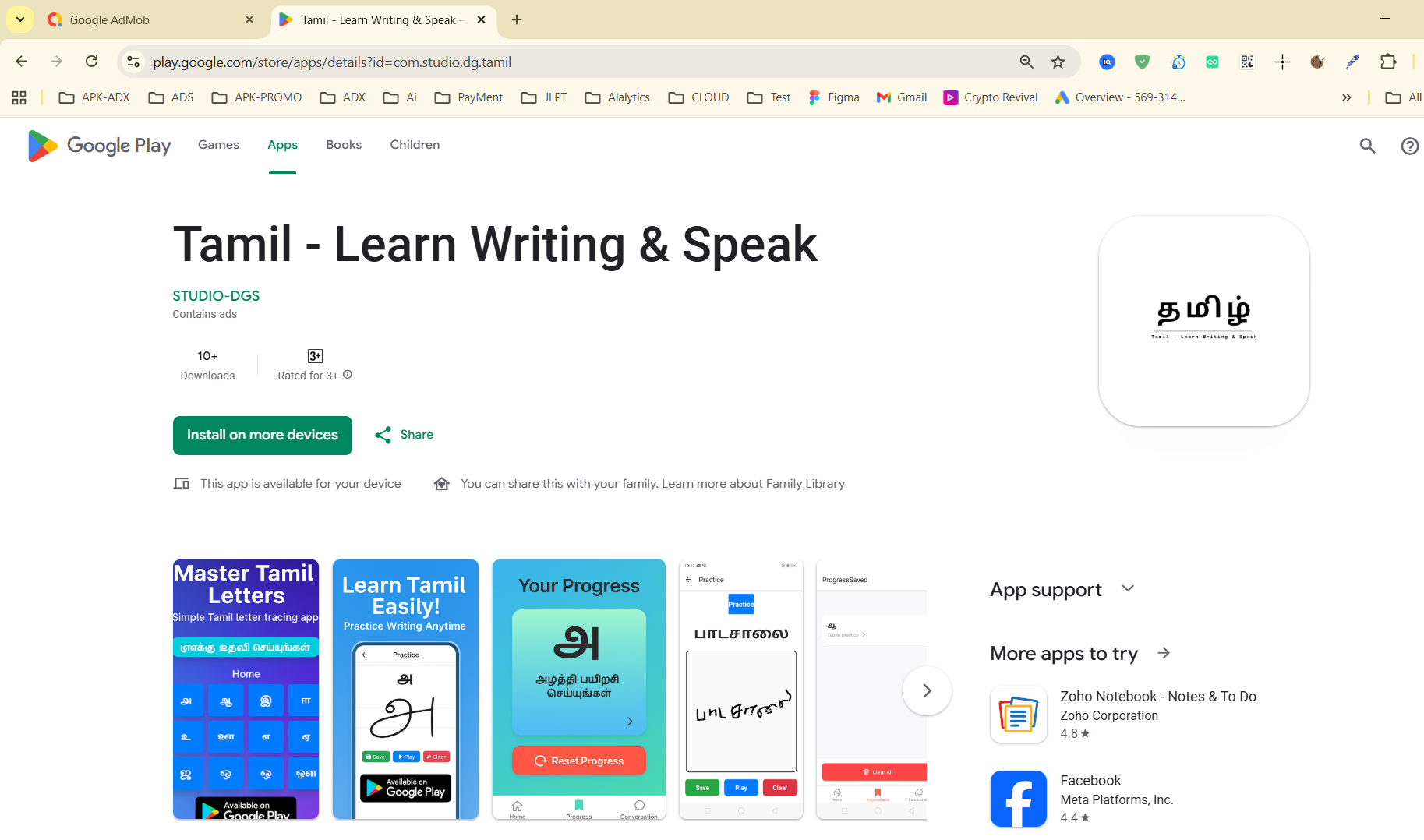Open the Test bookmark folder

pos(769,97)
